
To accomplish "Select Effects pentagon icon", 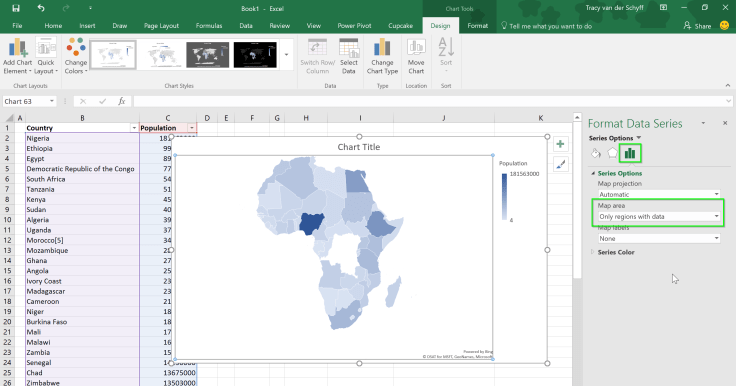I will [x=613, y=153].
